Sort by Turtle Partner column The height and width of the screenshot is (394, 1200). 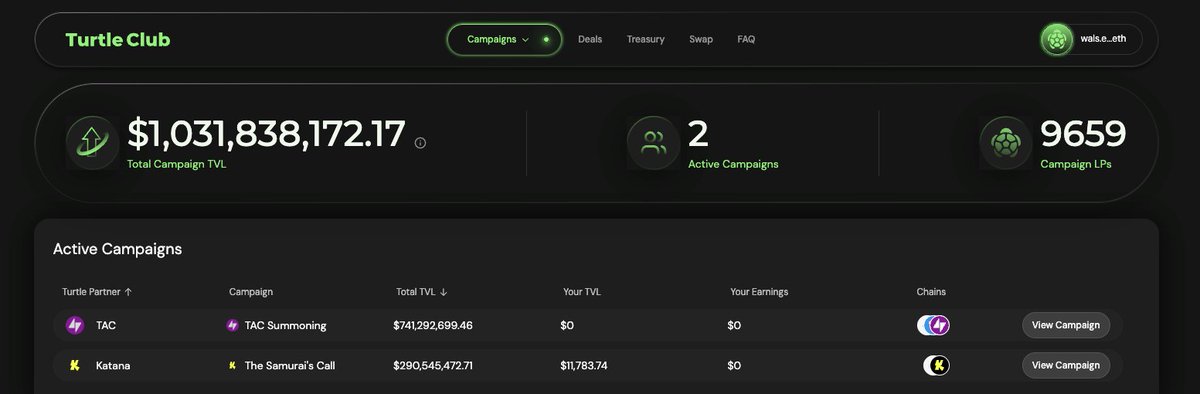(x=97, y=292)
